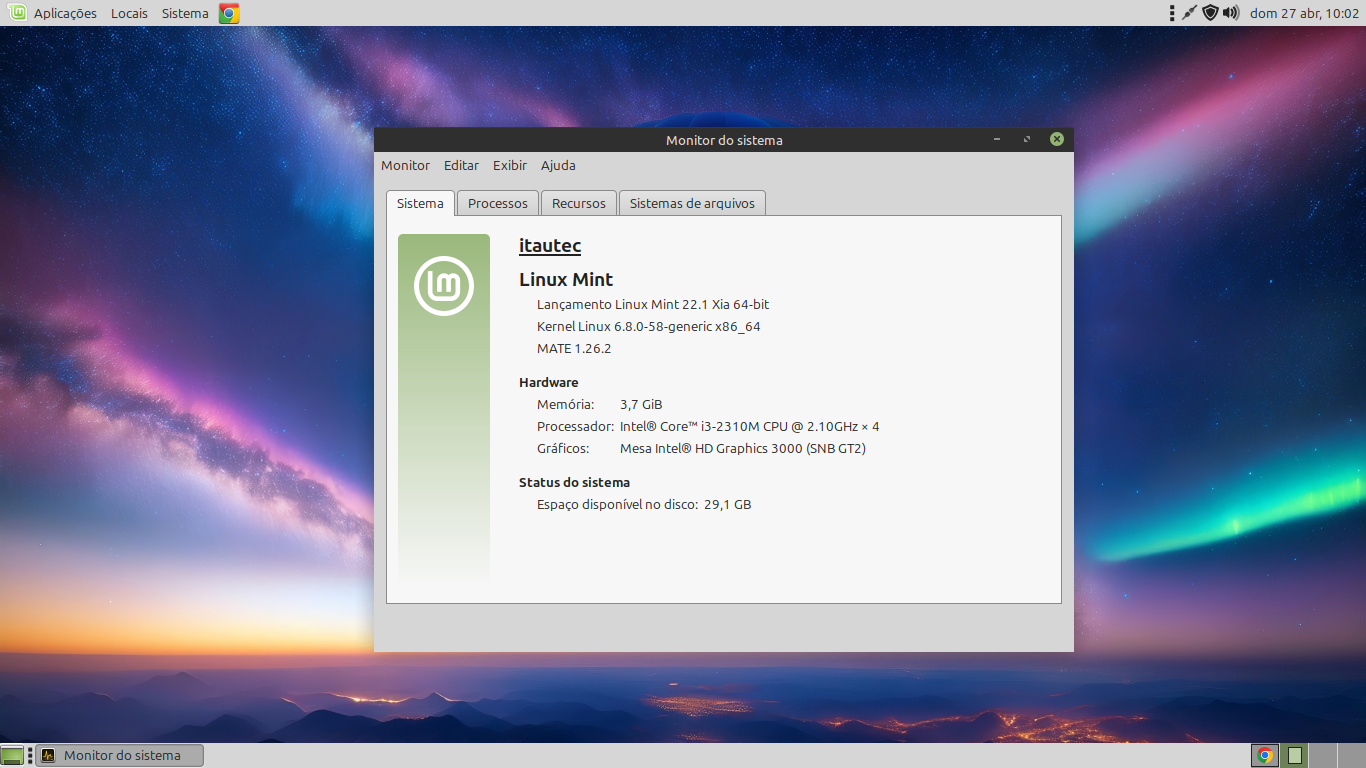Open the Ajuda menu
The height and width of the screenshot is (768, 1366).
click(558, 165)
